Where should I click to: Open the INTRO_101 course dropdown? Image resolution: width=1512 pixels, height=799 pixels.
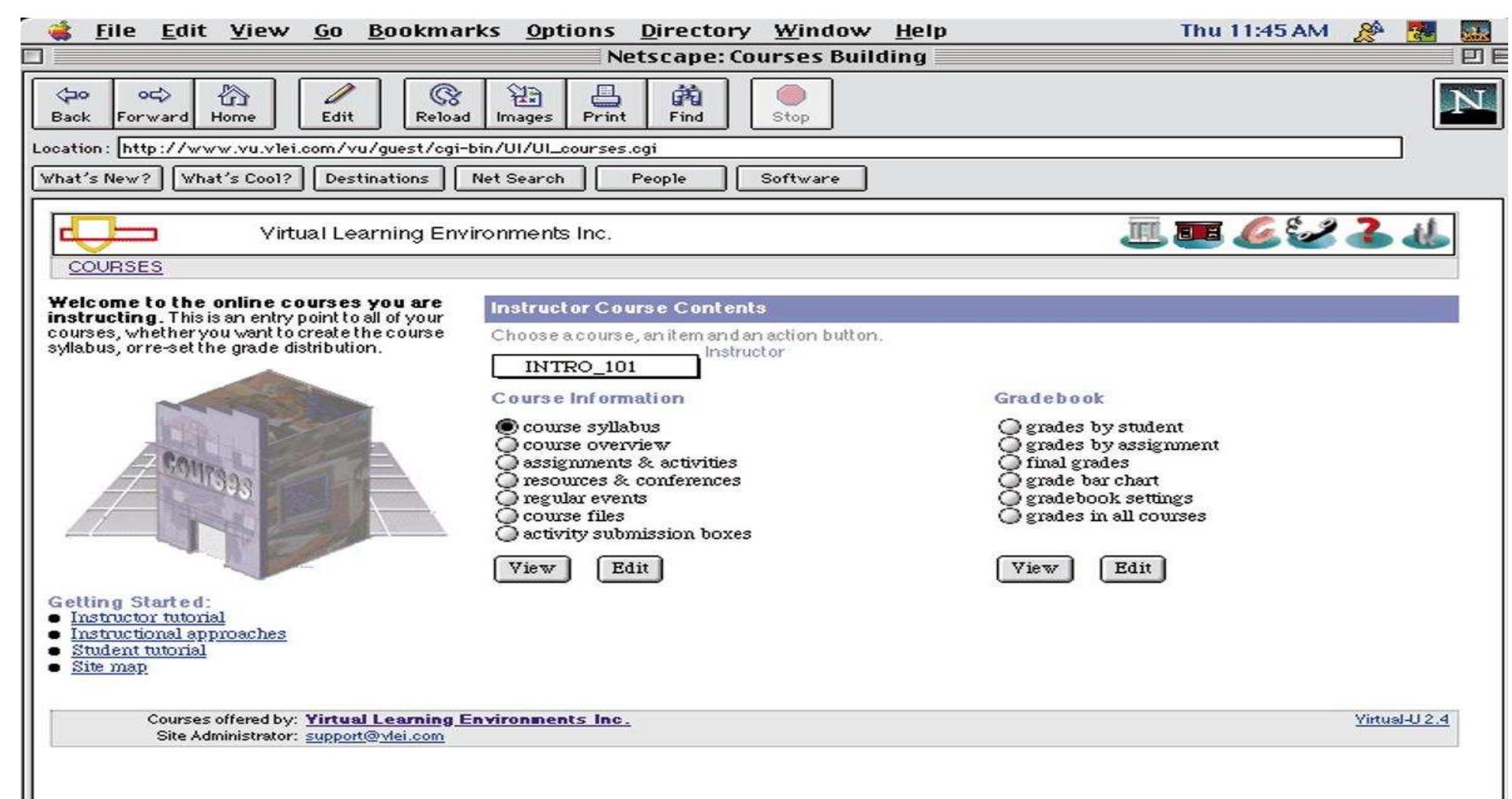595,367
